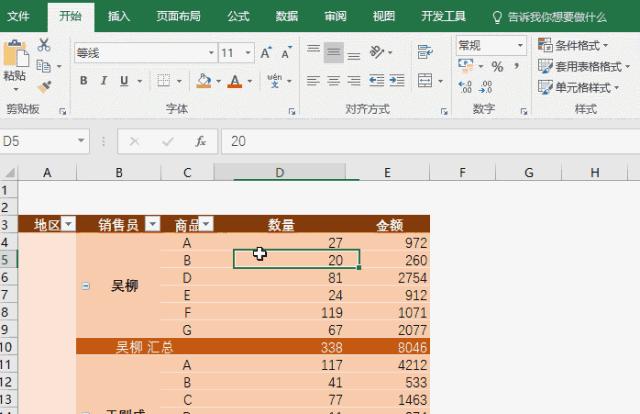Toggle Italic formatting
The width and height of the screenshot is (640, 414).
(x=104, y=80)
